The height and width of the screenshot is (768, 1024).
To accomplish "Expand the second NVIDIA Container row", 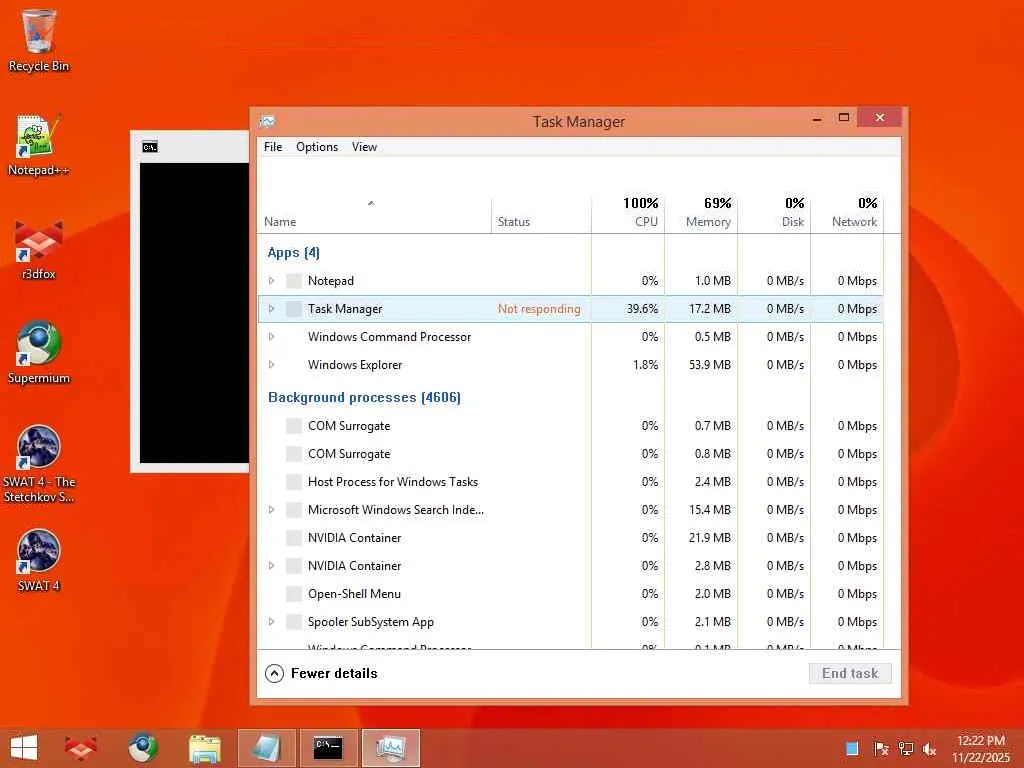I will (272, 566).
